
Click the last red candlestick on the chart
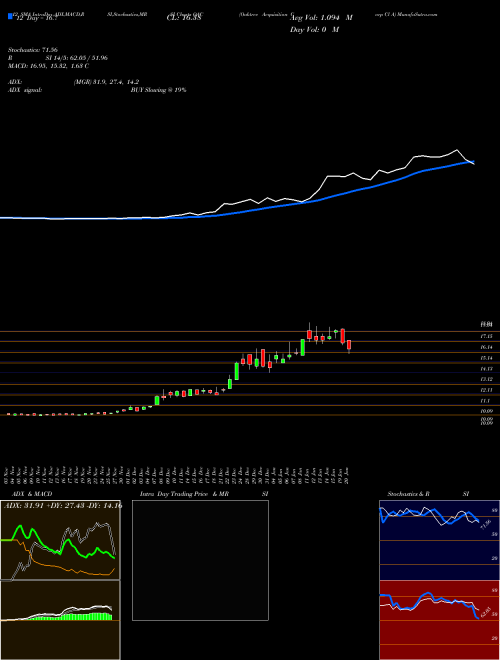(x=349, y=345)
